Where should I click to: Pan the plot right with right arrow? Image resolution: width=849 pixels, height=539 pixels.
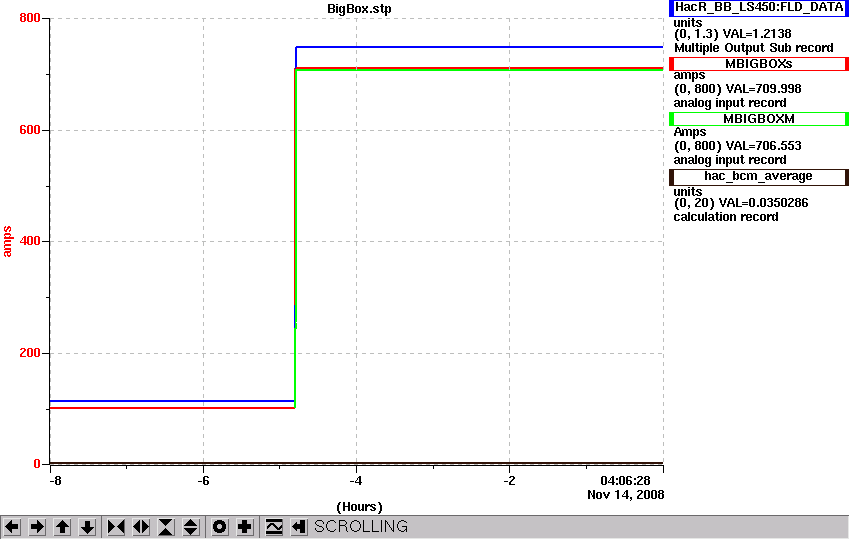tap(37, 527)
